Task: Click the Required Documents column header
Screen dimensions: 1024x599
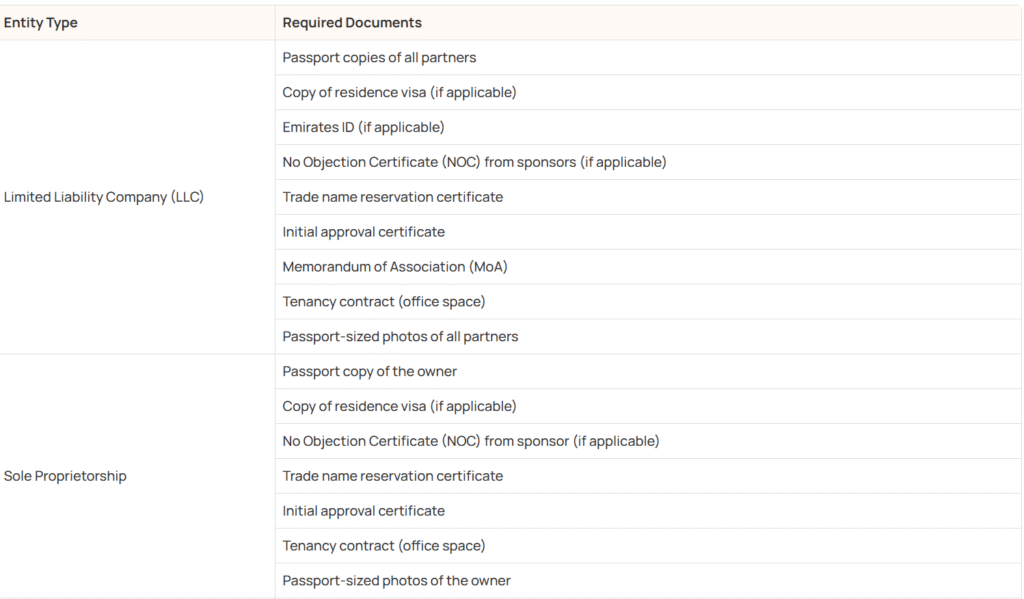Action: [x=648, y=23]
